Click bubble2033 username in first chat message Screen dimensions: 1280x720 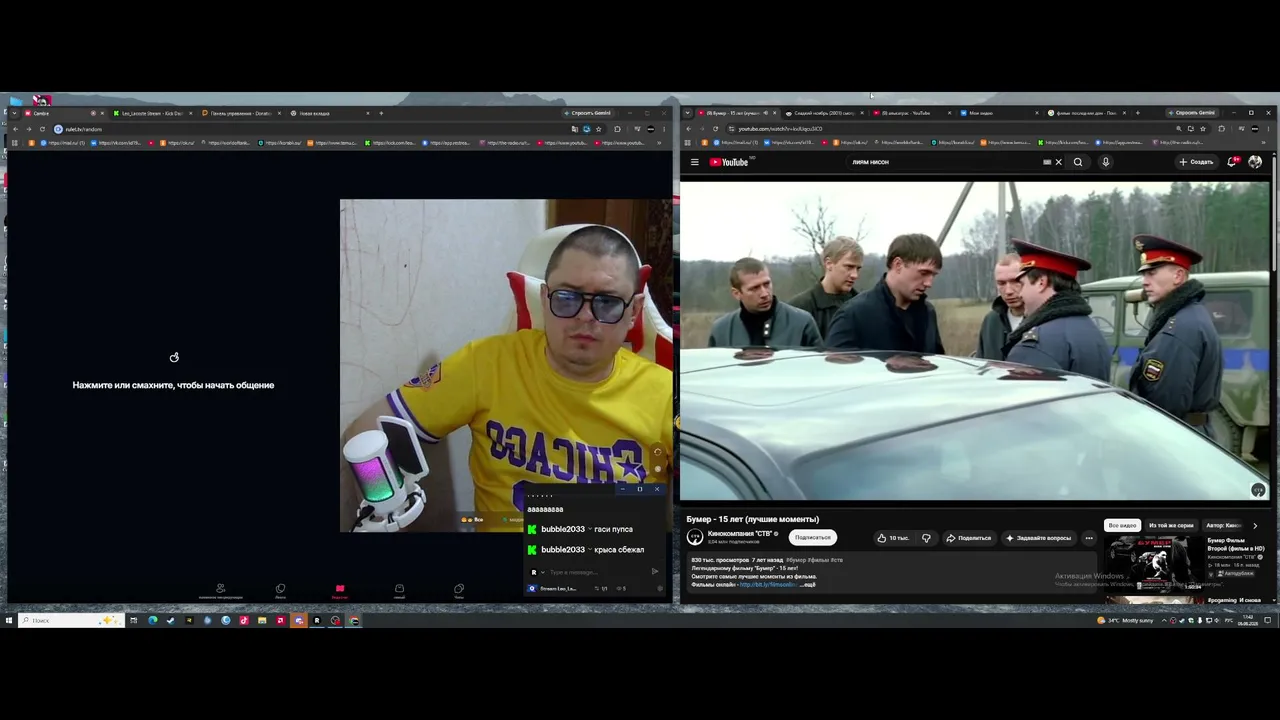pyautogui.click(x=563, y=529)
